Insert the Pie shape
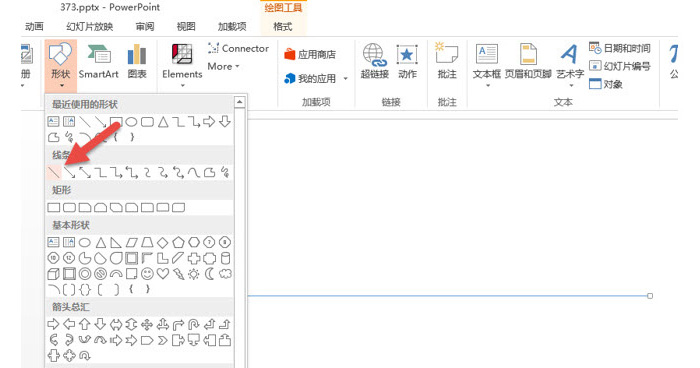The image size is (700, 368). pyautogui.click(x=84, y=258)
